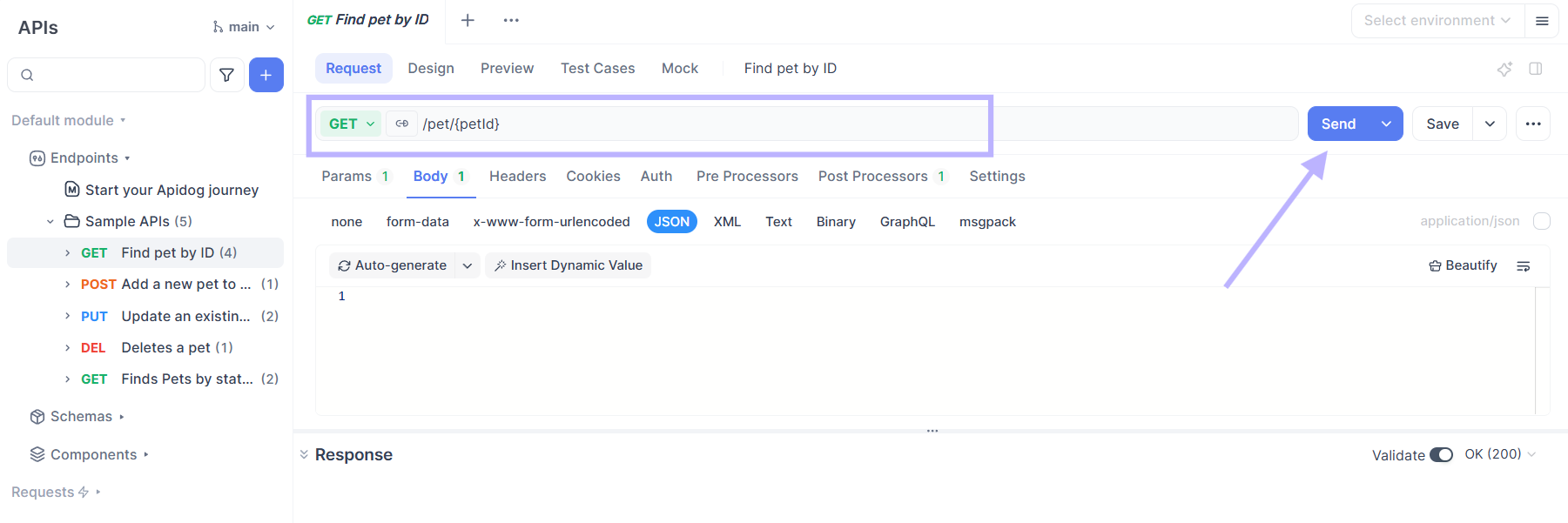This screenshot has height=523, width=1568.
Task: Expand the Send button dropdown arrow
Action: [1386, 124]
